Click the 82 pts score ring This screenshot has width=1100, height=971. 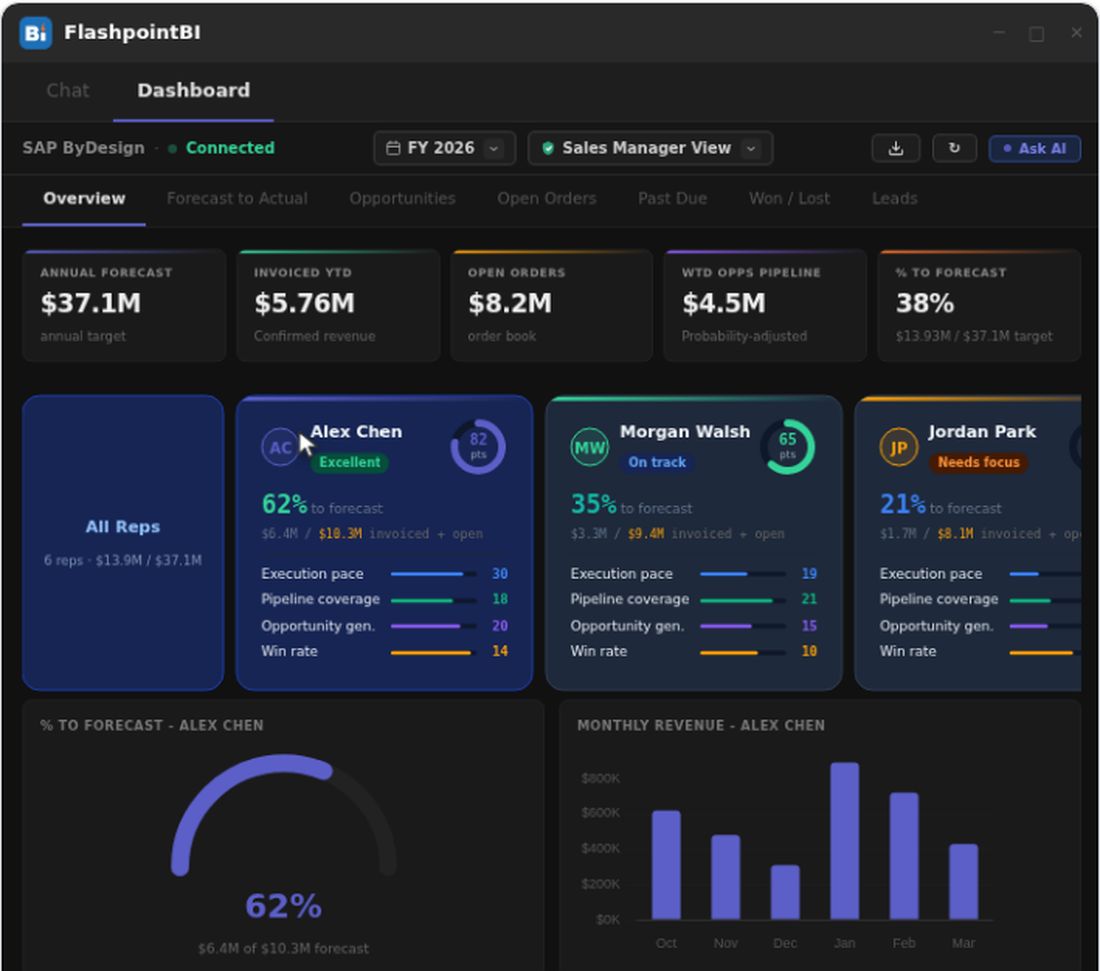[x=478, y=446]
